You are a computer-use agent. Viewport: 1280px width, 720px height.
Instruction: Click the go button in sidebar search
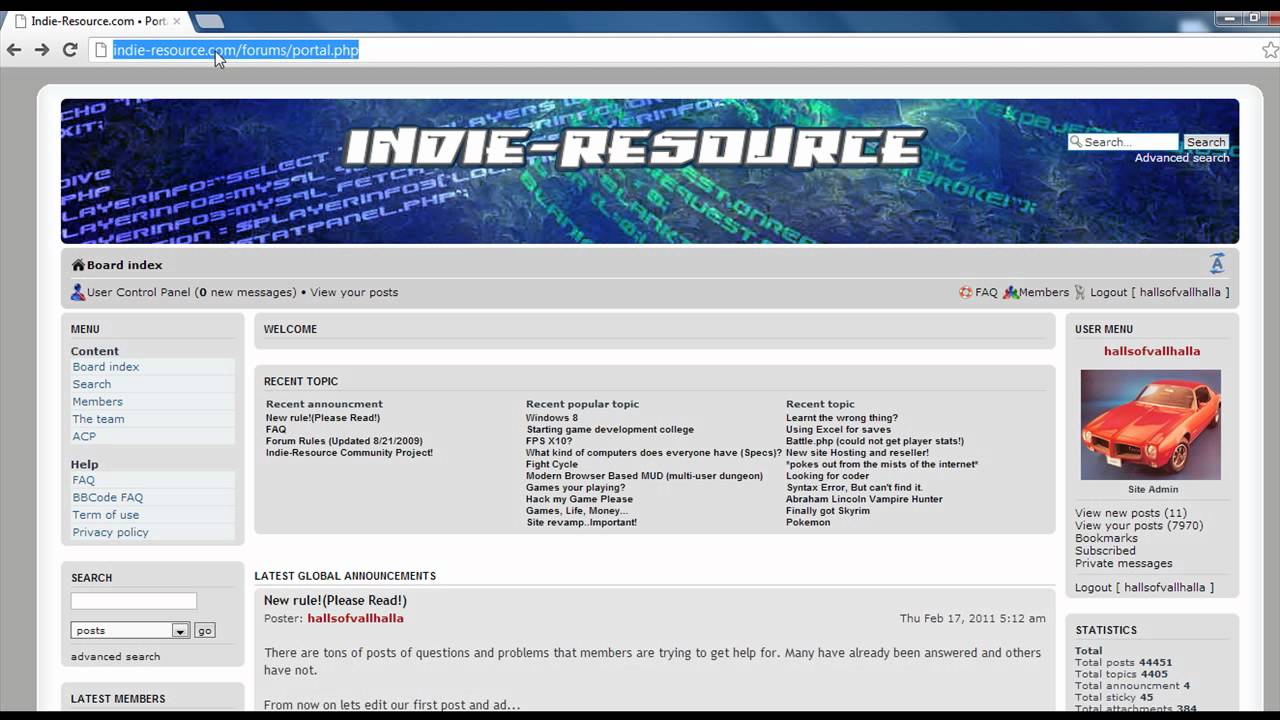tap(204, 630)
